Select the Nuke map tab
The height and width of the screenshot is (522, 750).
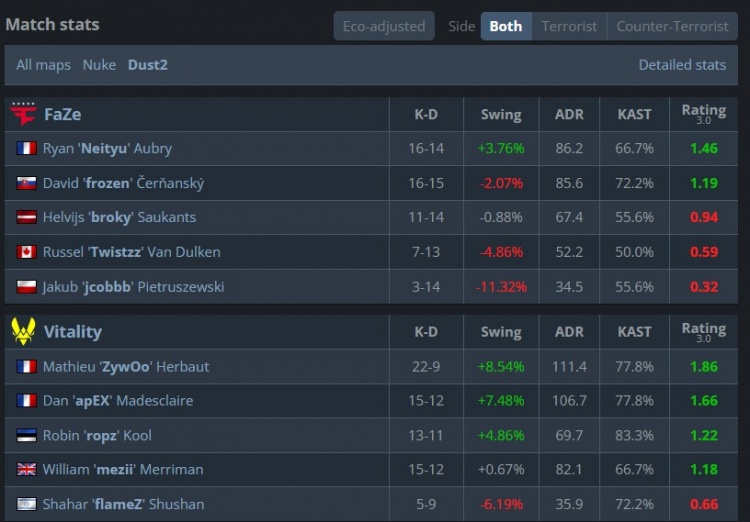99,65
